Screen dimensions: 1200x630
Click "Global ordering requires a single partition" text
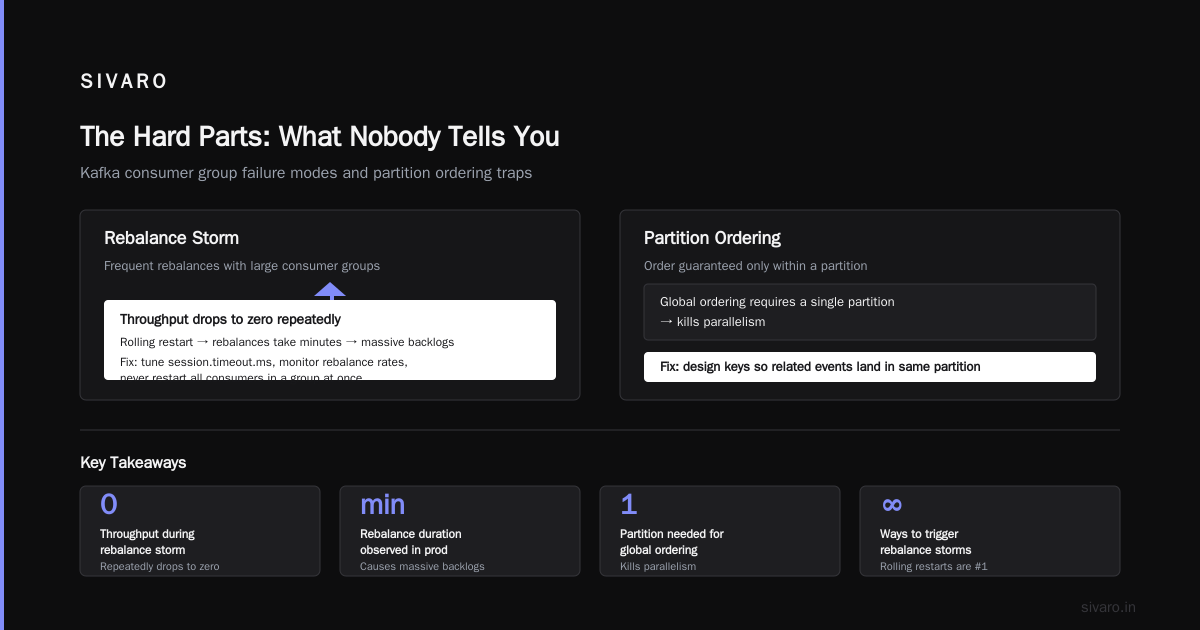click(777, 302)
